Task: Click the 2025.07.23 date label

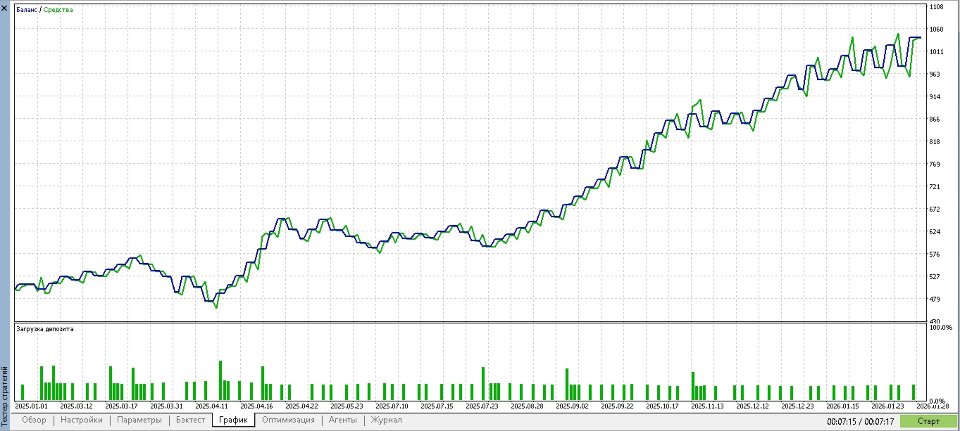Action: coord(482,406)
